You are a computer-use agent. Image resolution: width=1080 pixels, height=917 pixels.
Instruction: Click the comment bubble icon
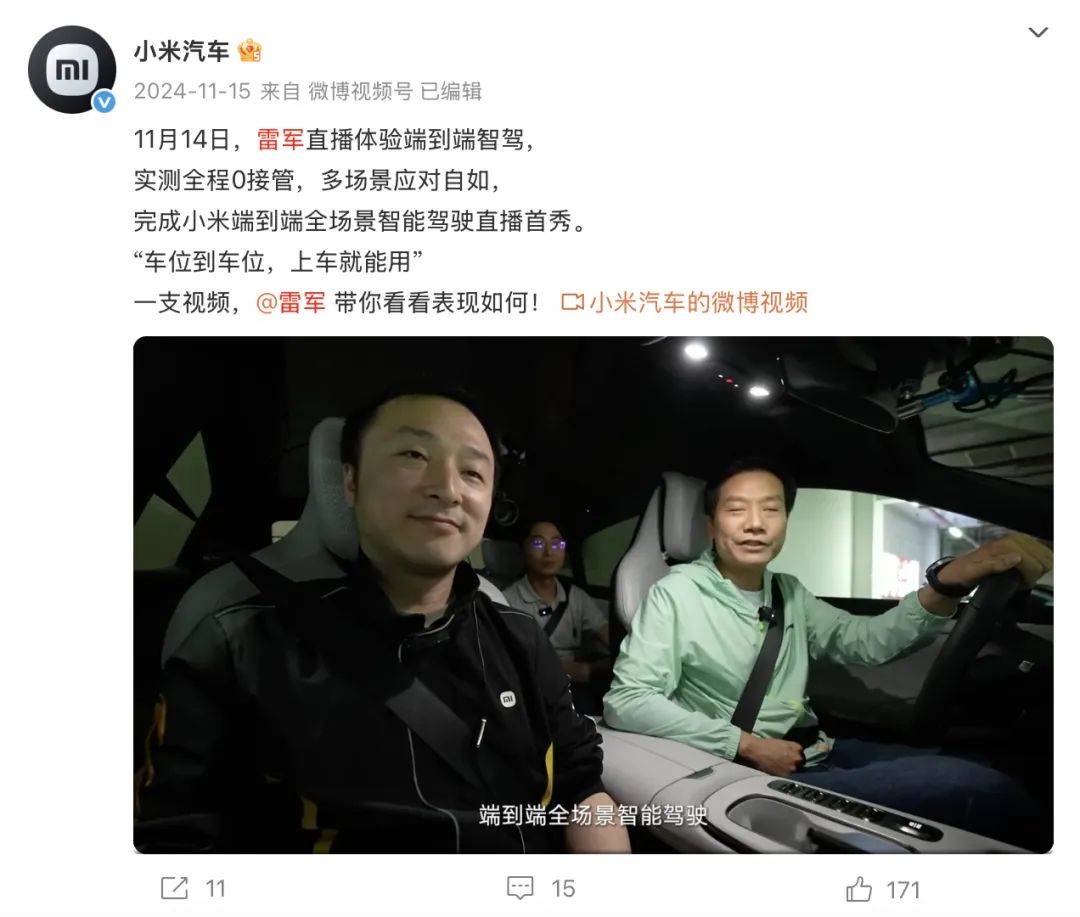(x=520, y=888)
